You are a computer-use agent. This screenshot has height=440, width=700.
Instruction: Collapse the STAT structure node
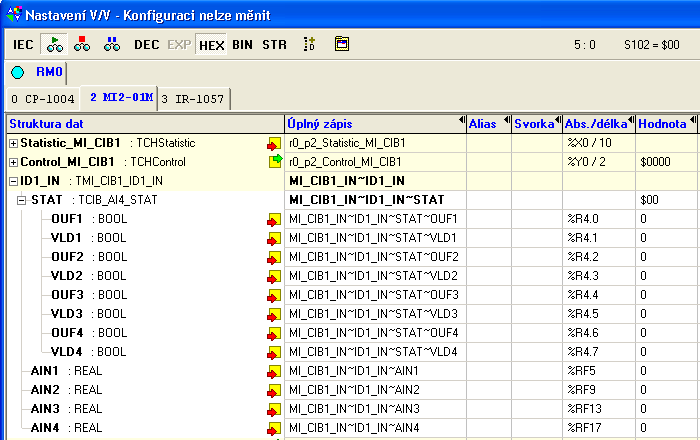(x=21, y=200)
